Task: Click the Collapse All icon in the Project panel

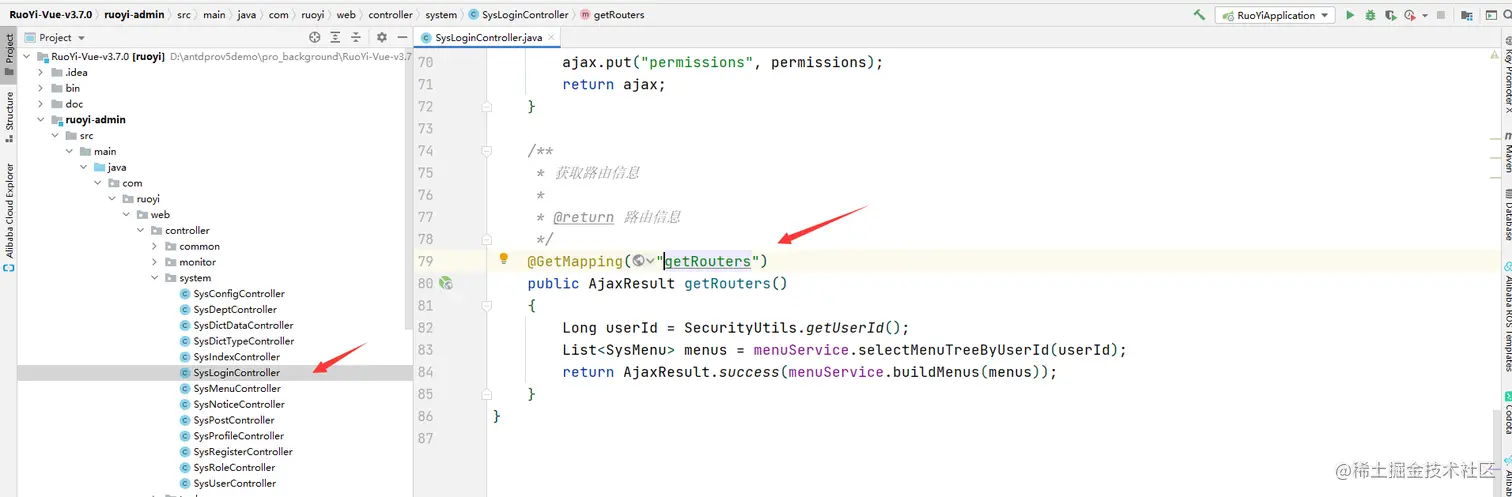Action: [356, 37]
